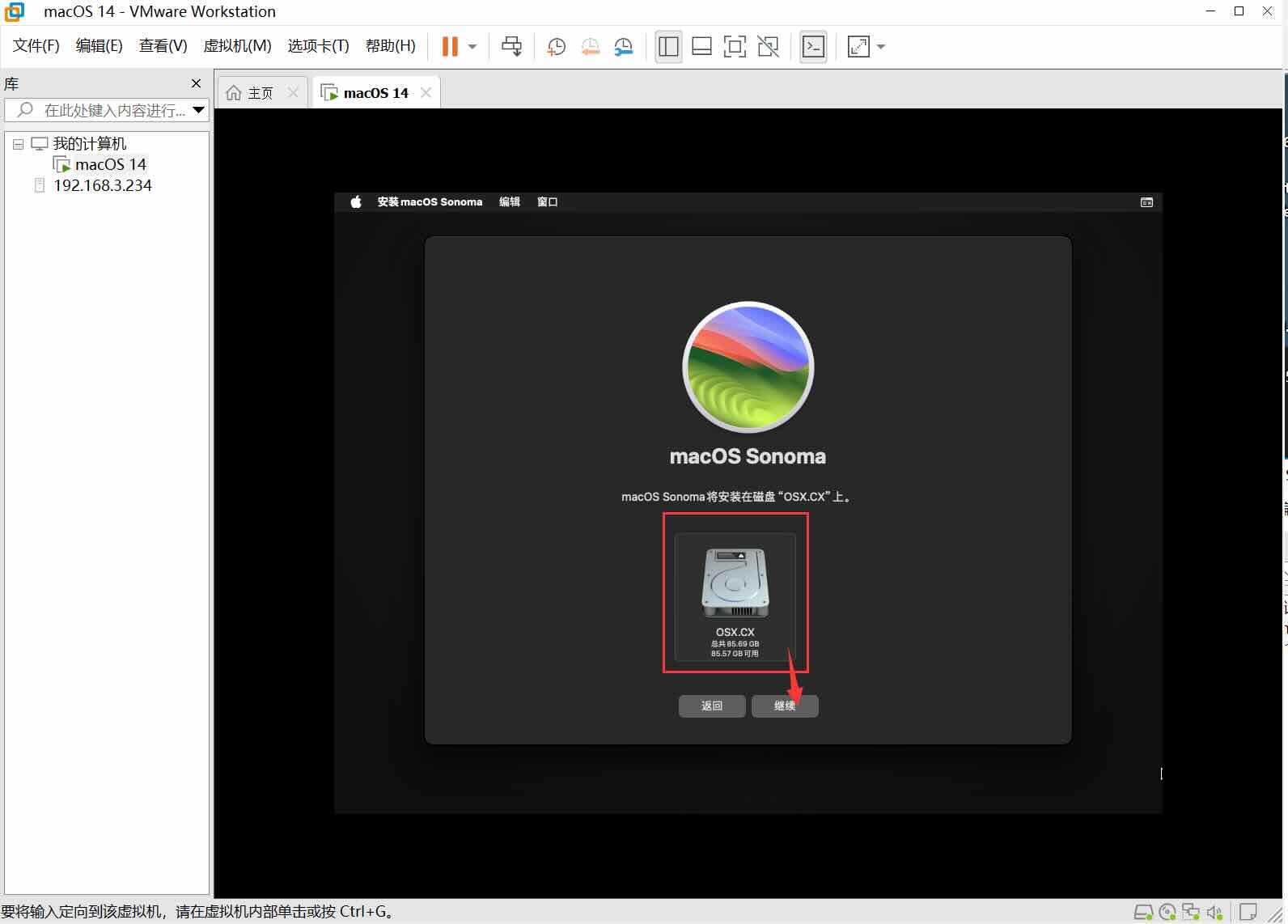Revert the VM to its previous snapshot
This screenshot has width=1288, height=924.
click(590, 46)
